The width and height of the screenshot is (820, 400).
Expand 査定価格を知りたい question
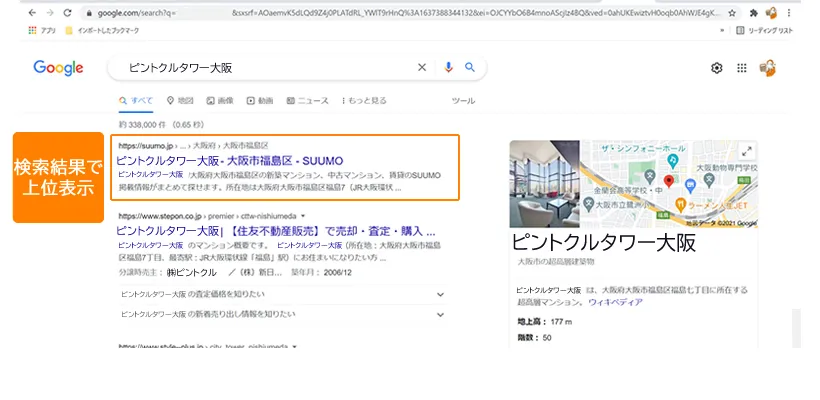283,294
